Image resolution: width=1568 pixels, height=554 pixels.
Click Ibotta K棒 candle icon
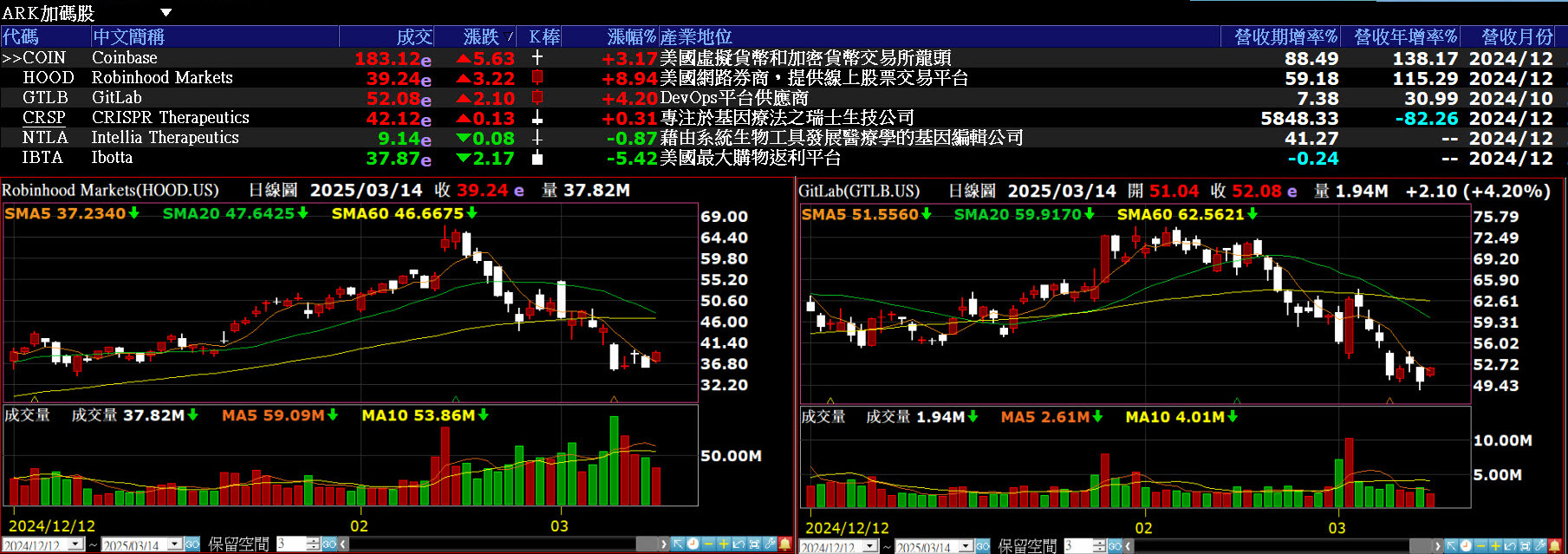[537, 158]
